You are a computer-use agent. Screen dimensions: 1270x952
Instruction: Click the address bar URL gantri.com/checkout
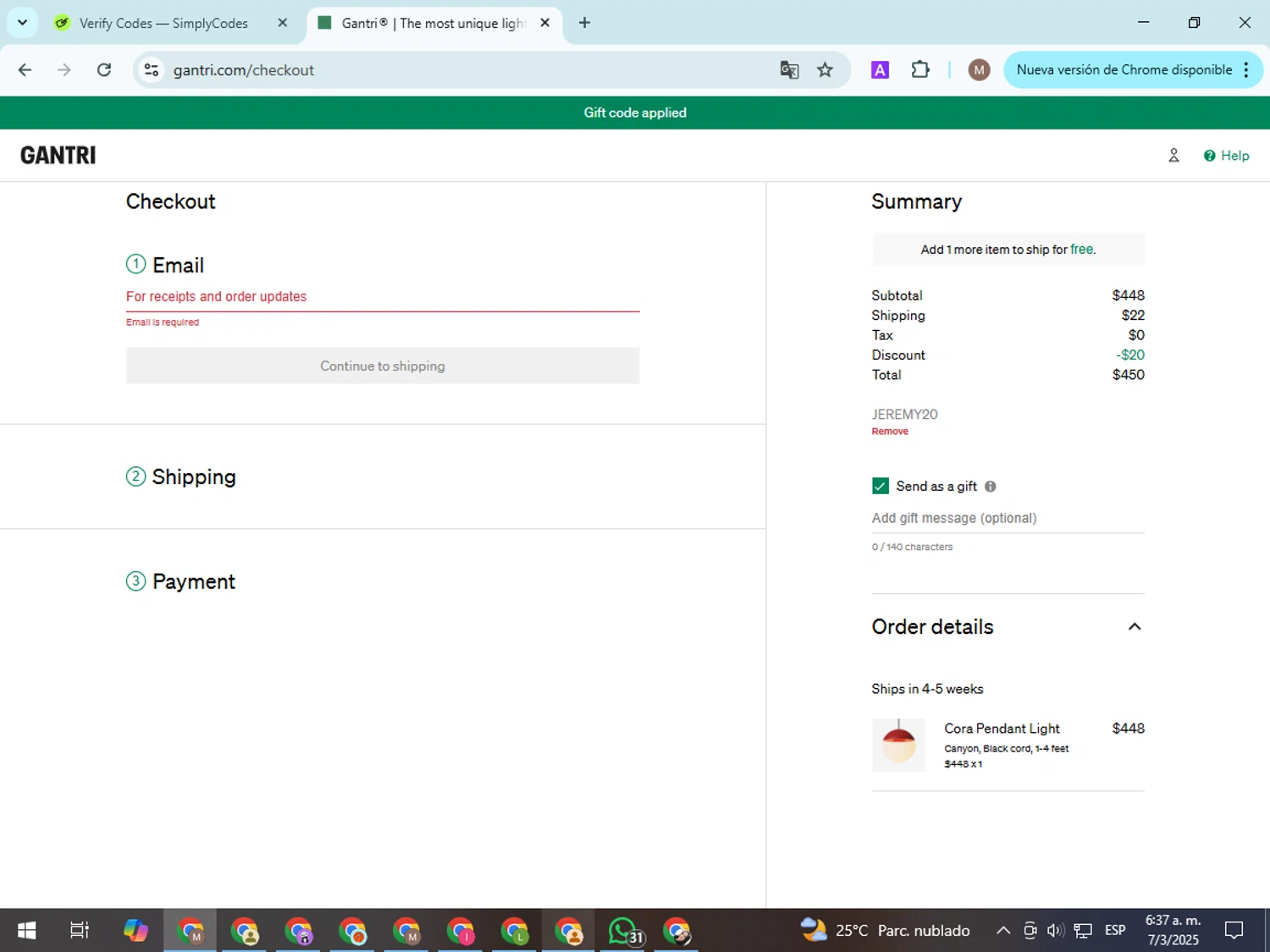click(x=244, y=70)
